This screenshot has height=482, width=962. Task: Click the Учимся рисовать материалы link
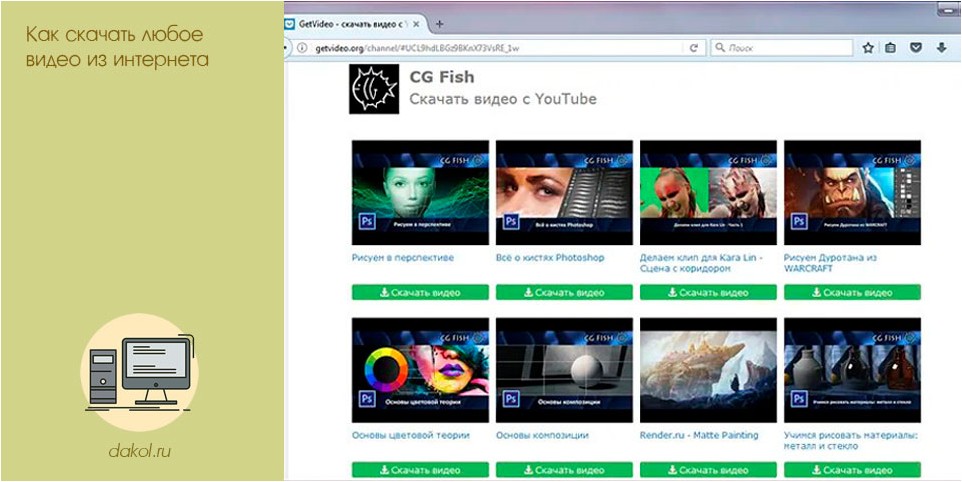[x=851, y=440]
